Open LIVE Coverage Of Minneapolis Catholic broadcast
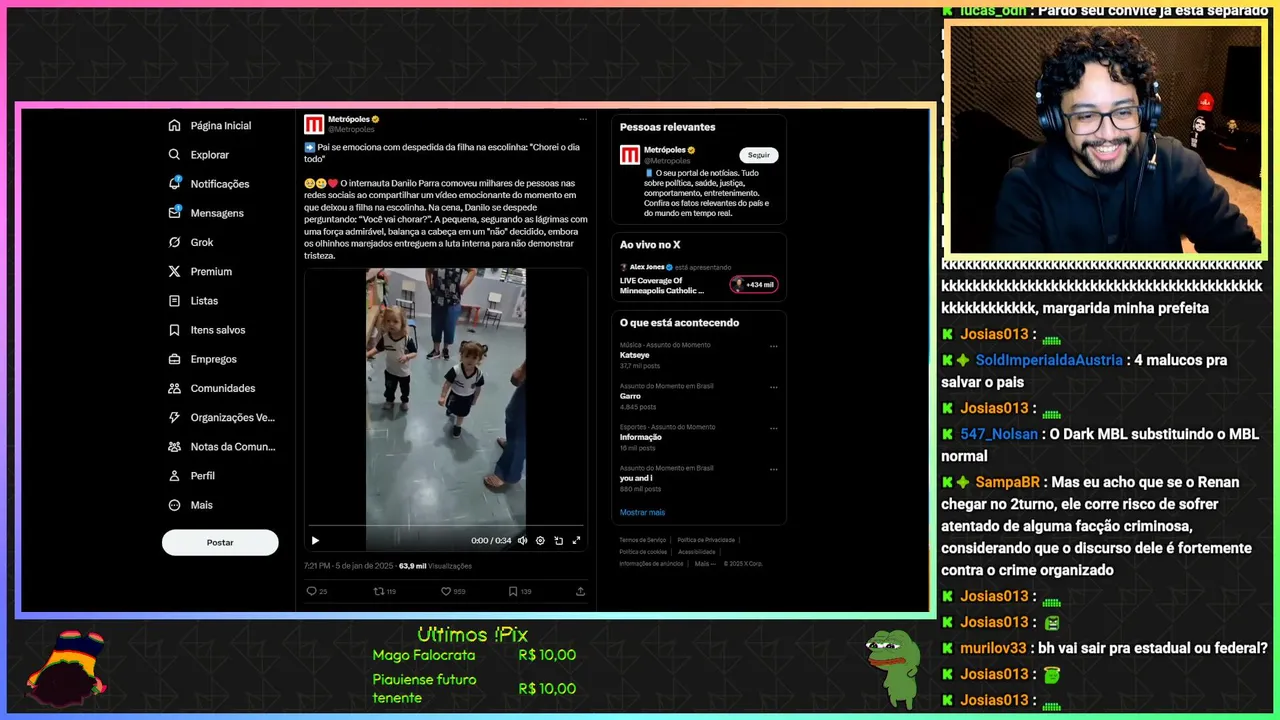 pos(662,285)
